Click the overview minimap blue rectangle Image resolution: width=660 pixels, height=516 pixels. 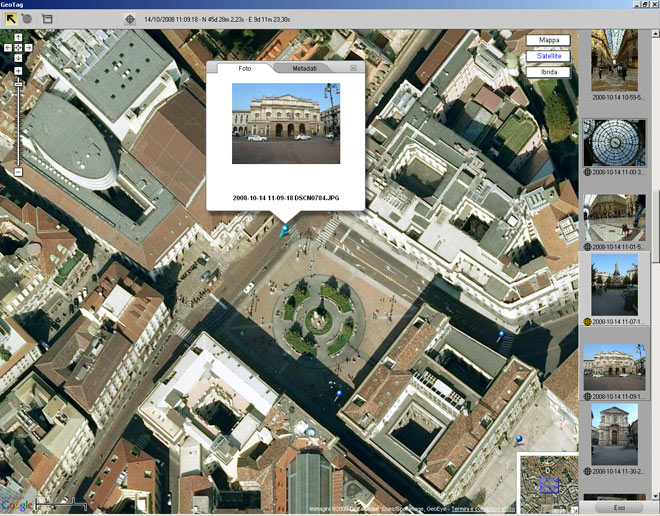tap(549, 485)
